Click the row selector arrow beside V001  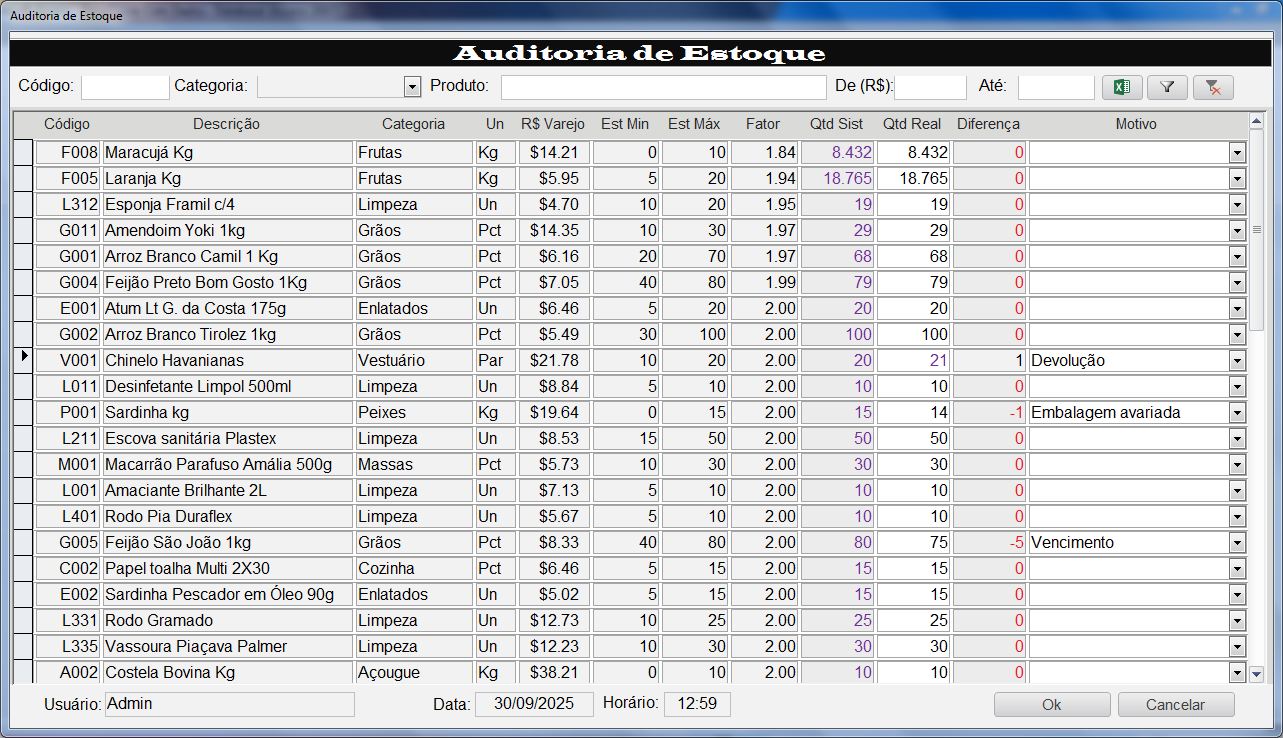[x=24, y=359]
